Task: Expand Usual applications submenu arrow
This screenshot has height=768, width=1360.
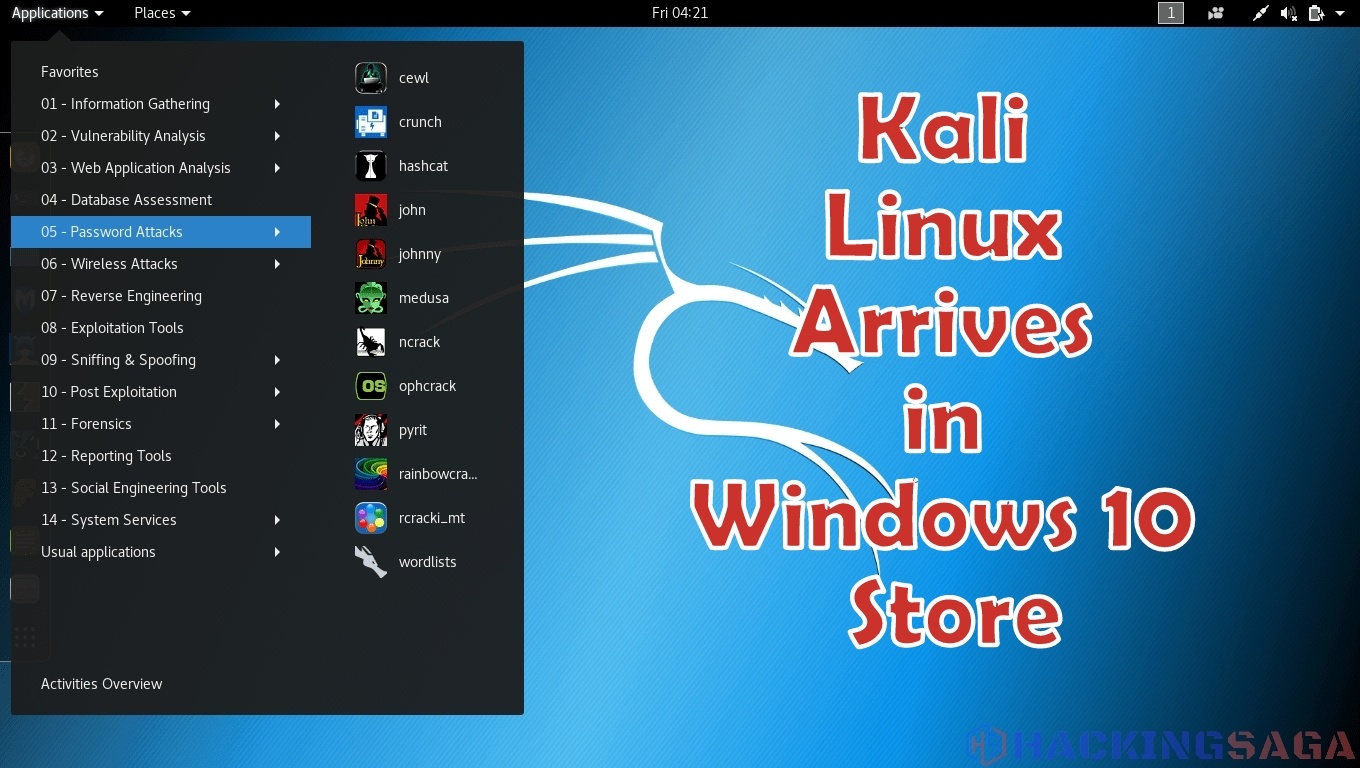Action: [x=277, y=552]
